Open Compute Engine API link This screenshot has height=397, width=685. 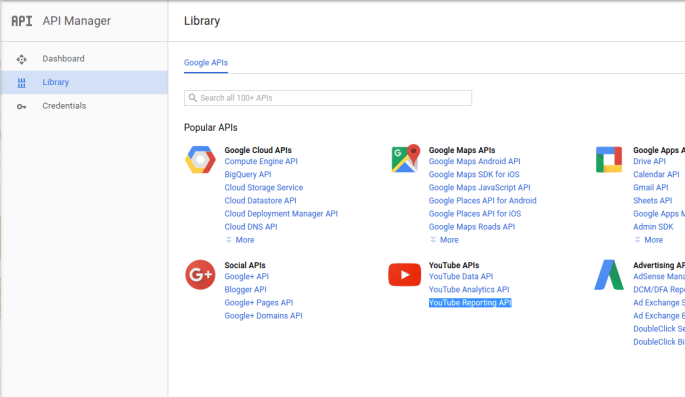click(x=261, y=161)
